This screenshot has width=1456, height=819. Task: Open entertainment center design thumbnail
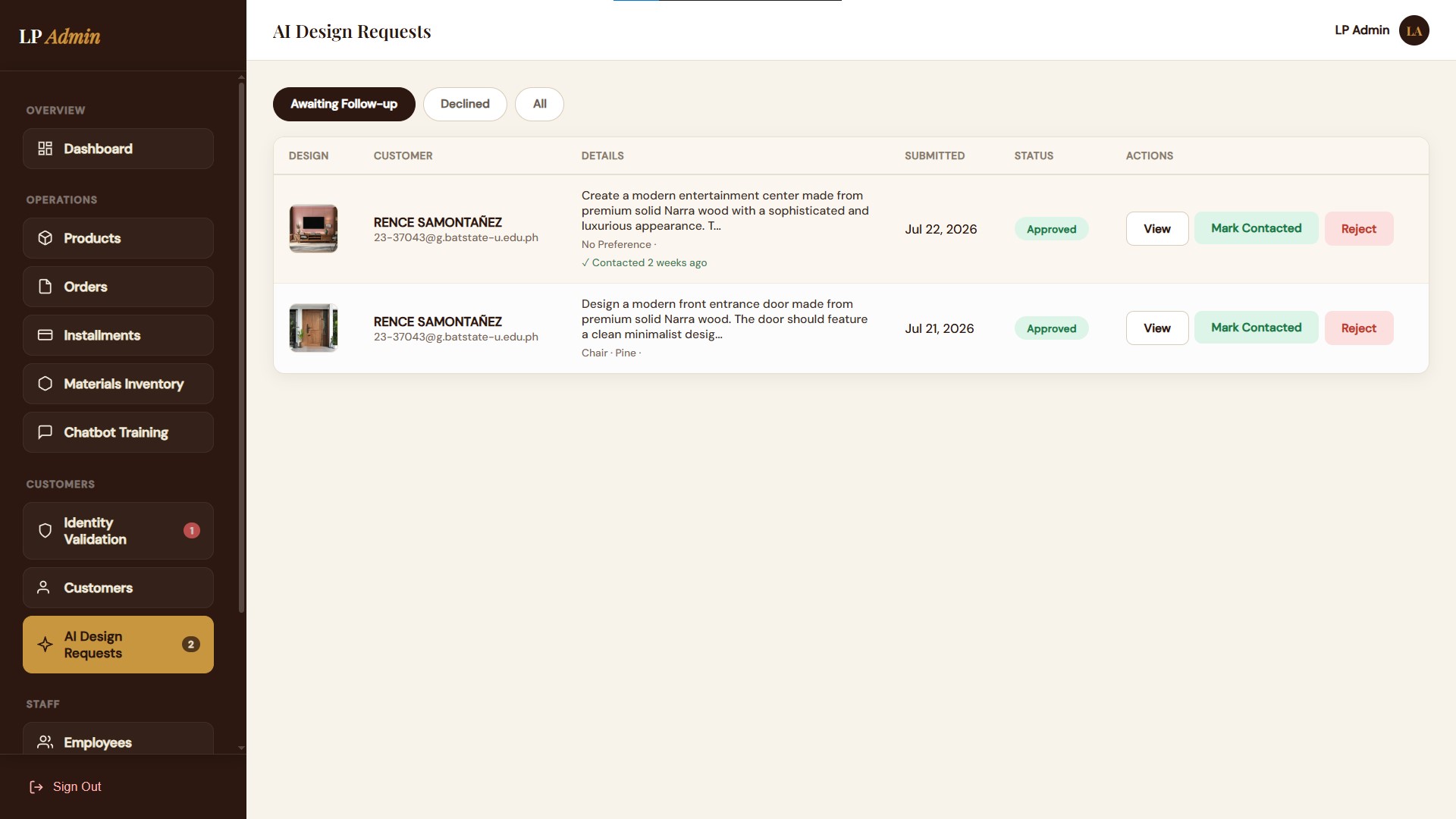pos(313,228)
